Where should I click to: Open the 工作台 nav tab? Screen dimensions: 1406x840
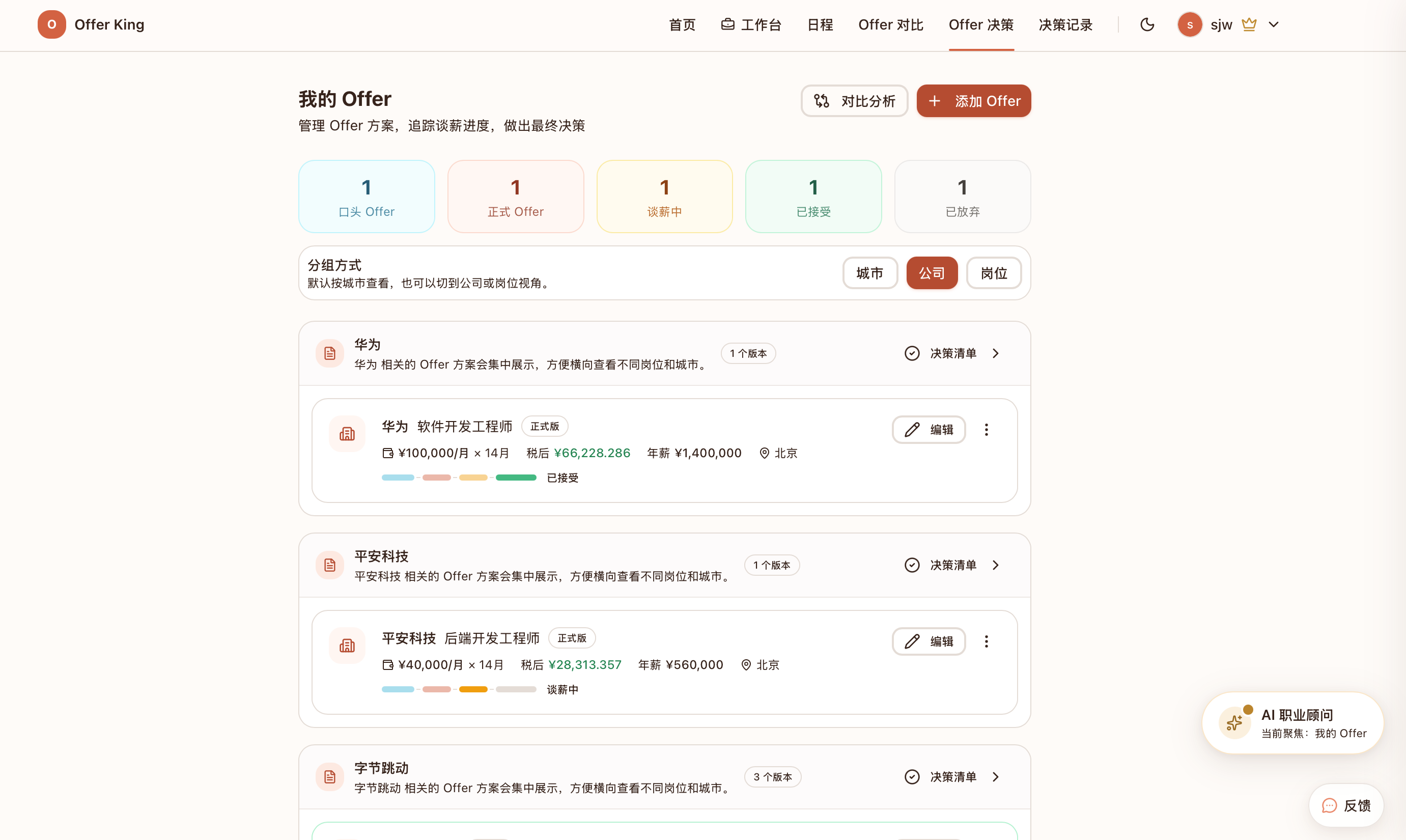[x=751, y=25]
